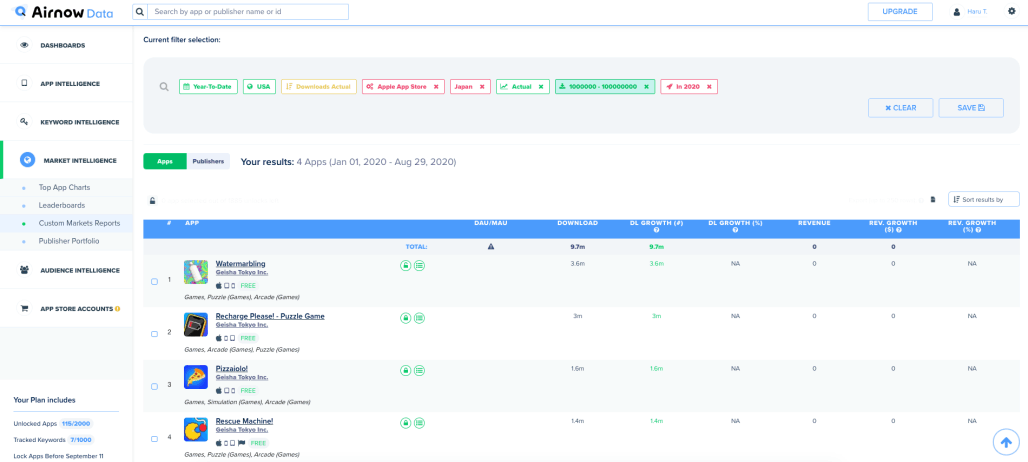Open the Watermarbling app thumbnail
Viewport: 1028px width, 462px height.
point(196,272)
